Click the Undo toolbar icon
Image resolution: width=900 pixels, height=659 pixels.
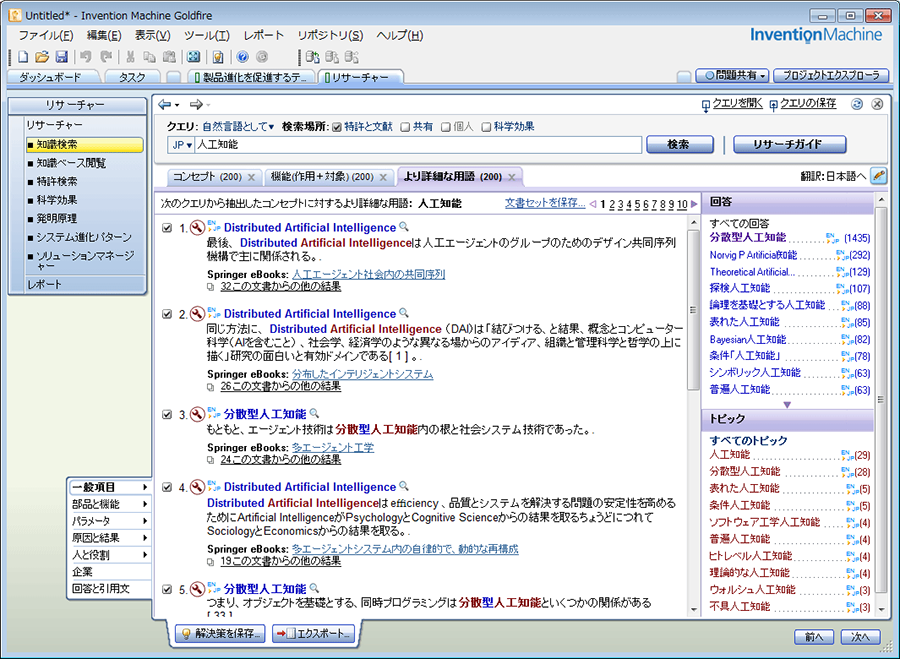click(x=86, y=57)
